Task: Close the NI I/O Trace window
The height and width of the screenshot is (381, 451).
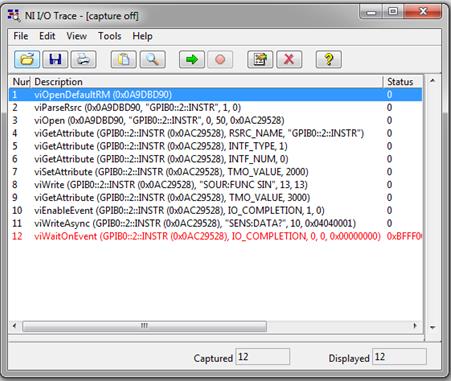Action: [x=423, y=12]
